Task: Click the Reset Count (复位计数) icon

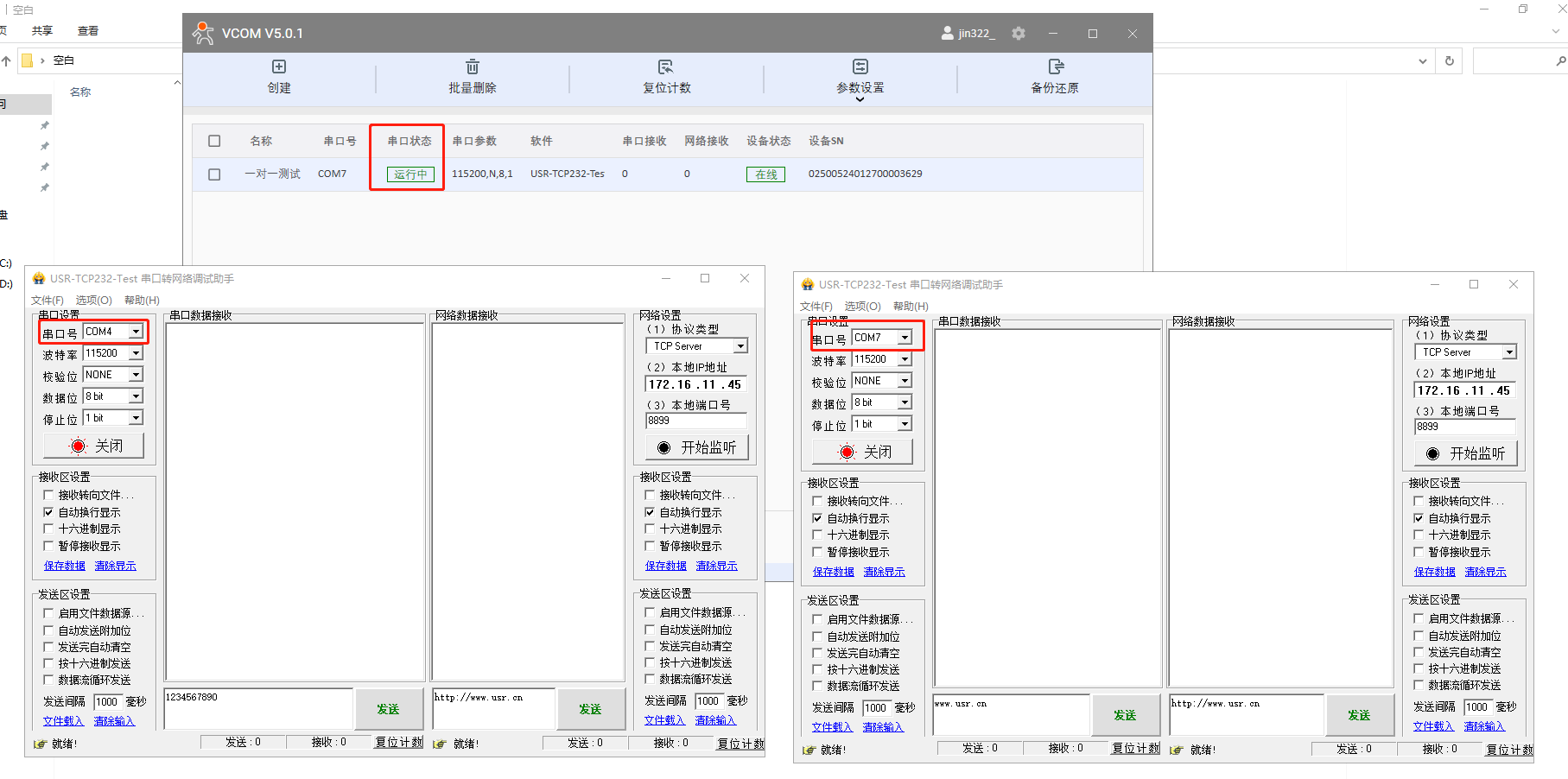Action: (x=665, y=67)
